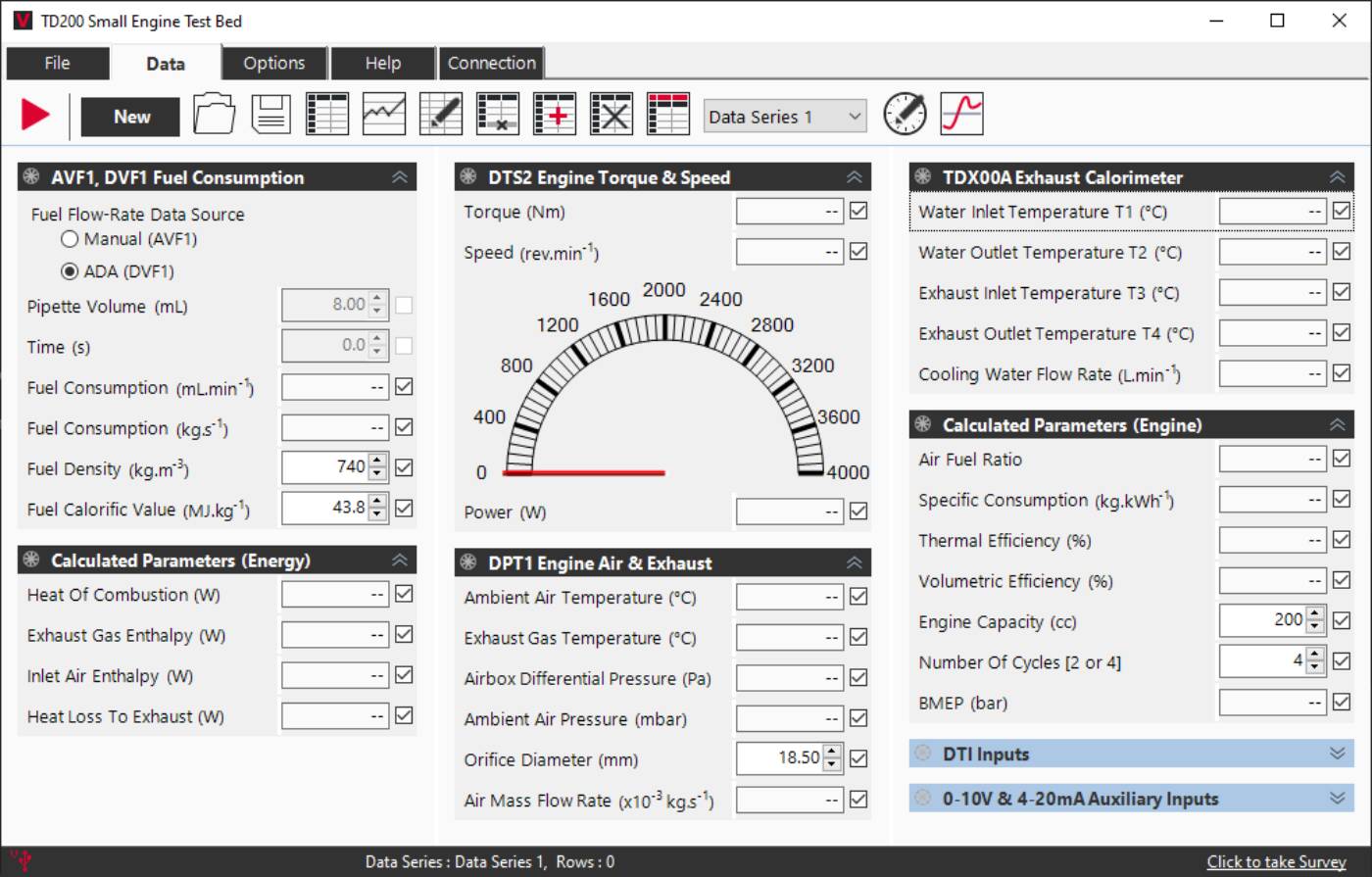Collapse the TDX00A Exhaust Calorimeter panel
1372x877 pixels.
[x=1337, y=176]
